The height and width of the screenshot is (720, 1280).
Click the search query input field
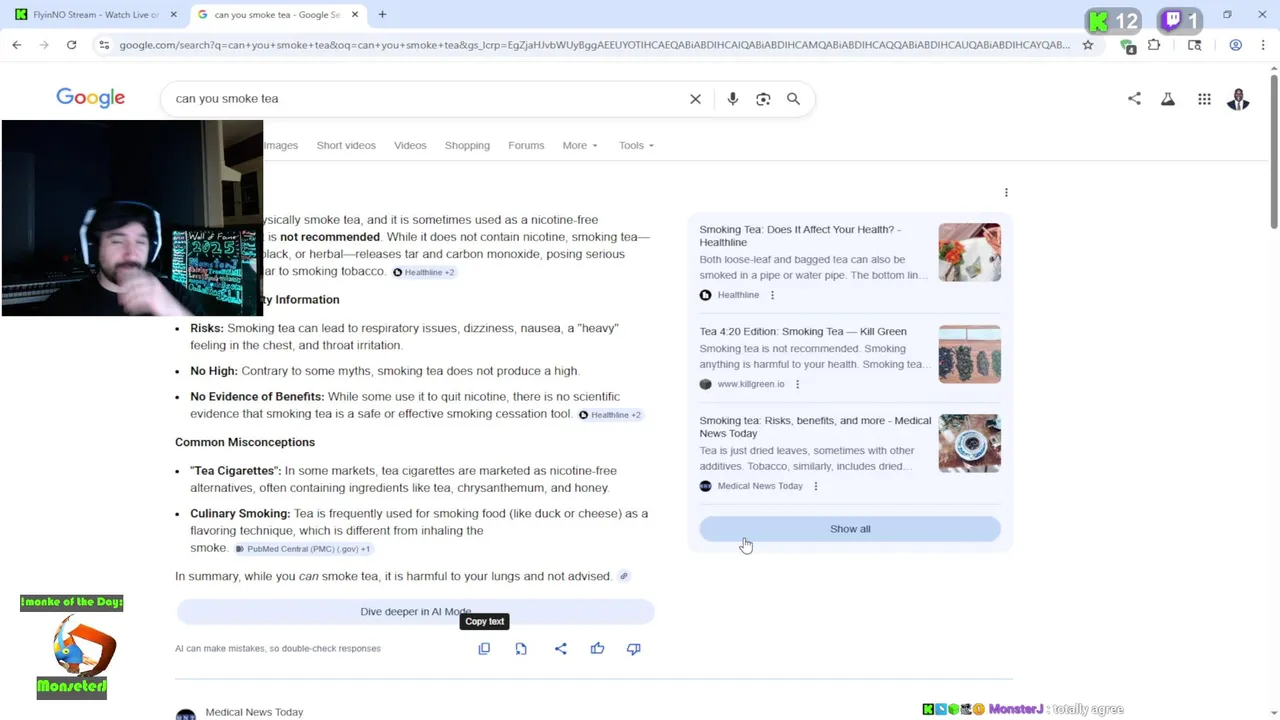tap(425, 99)
